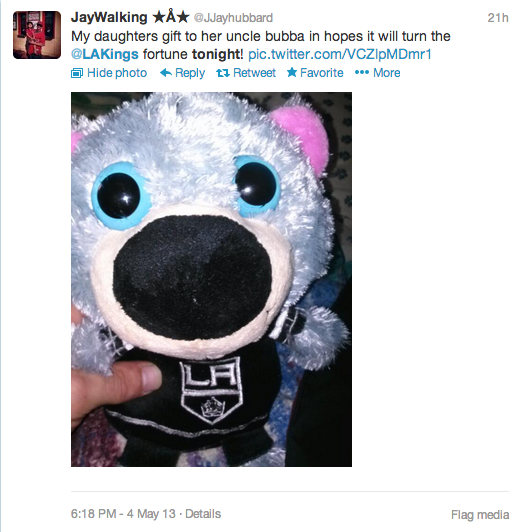Click the 6:18 PM - 4 May 13 timestamp
Screen dimensions: 516x532
(x=123, y=514)
